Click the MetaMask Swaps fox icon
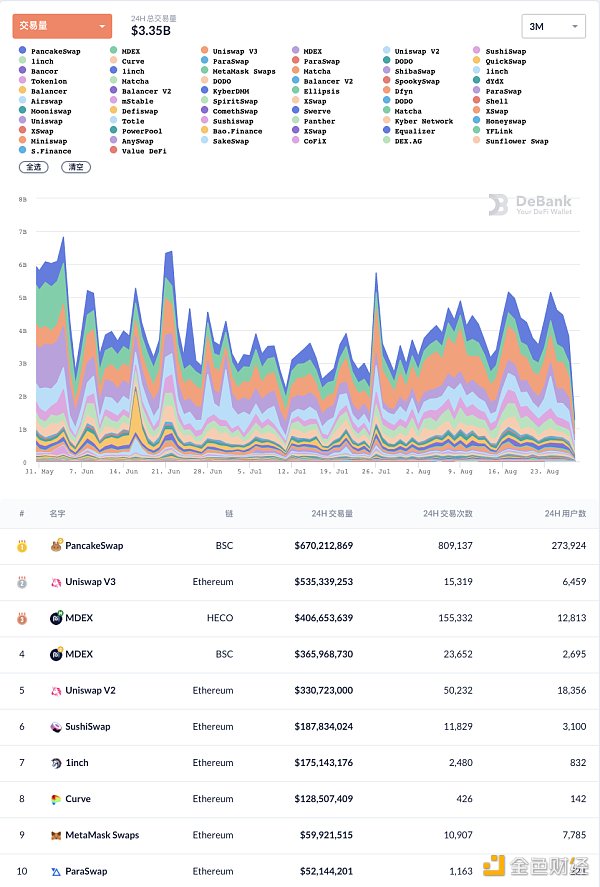The image size is (600, 887). [x=56, y=835]
